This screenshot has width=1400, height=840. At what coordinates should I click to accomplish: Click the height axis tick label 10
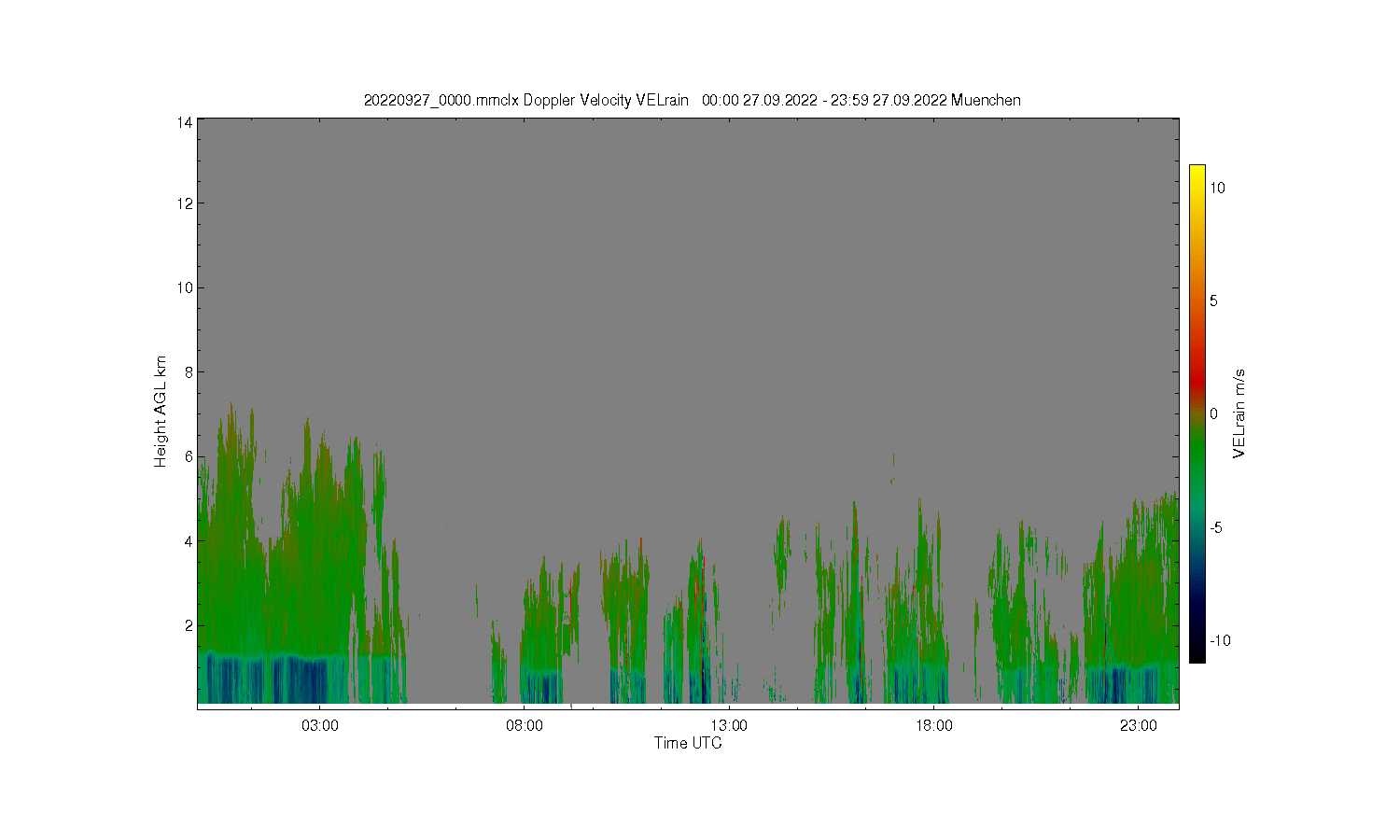(185, 287)
